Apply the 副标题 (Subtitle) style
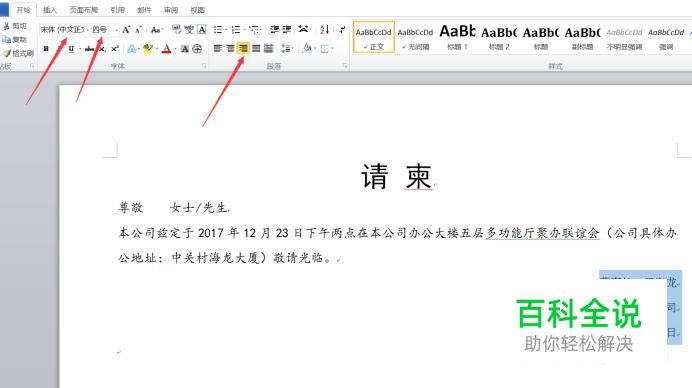Viewport: 692px width, 388px height. (583, 38)
